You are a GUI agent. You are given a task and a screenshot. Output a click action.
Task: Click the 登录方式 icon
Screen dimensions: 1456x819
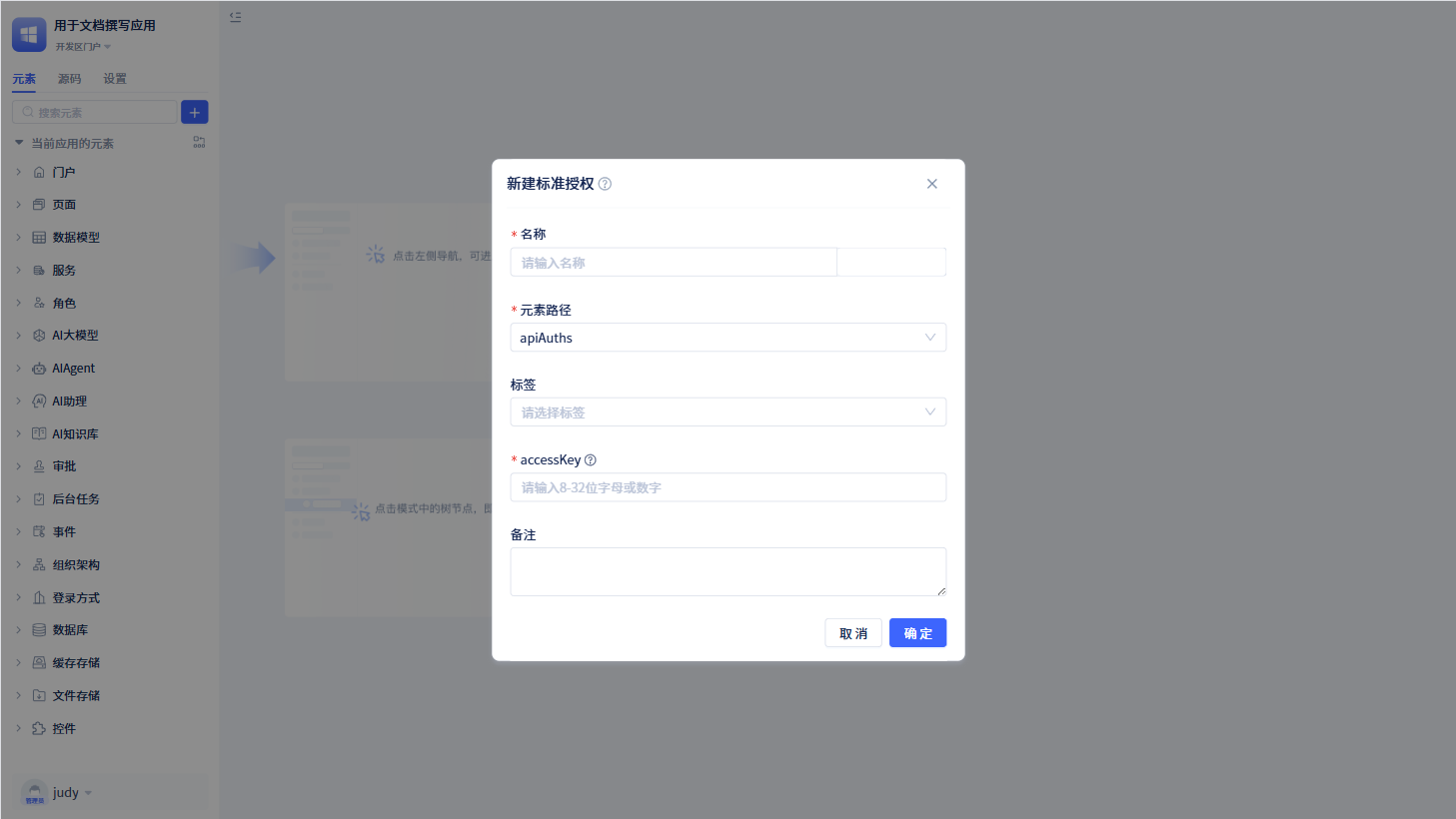point(39,598)
